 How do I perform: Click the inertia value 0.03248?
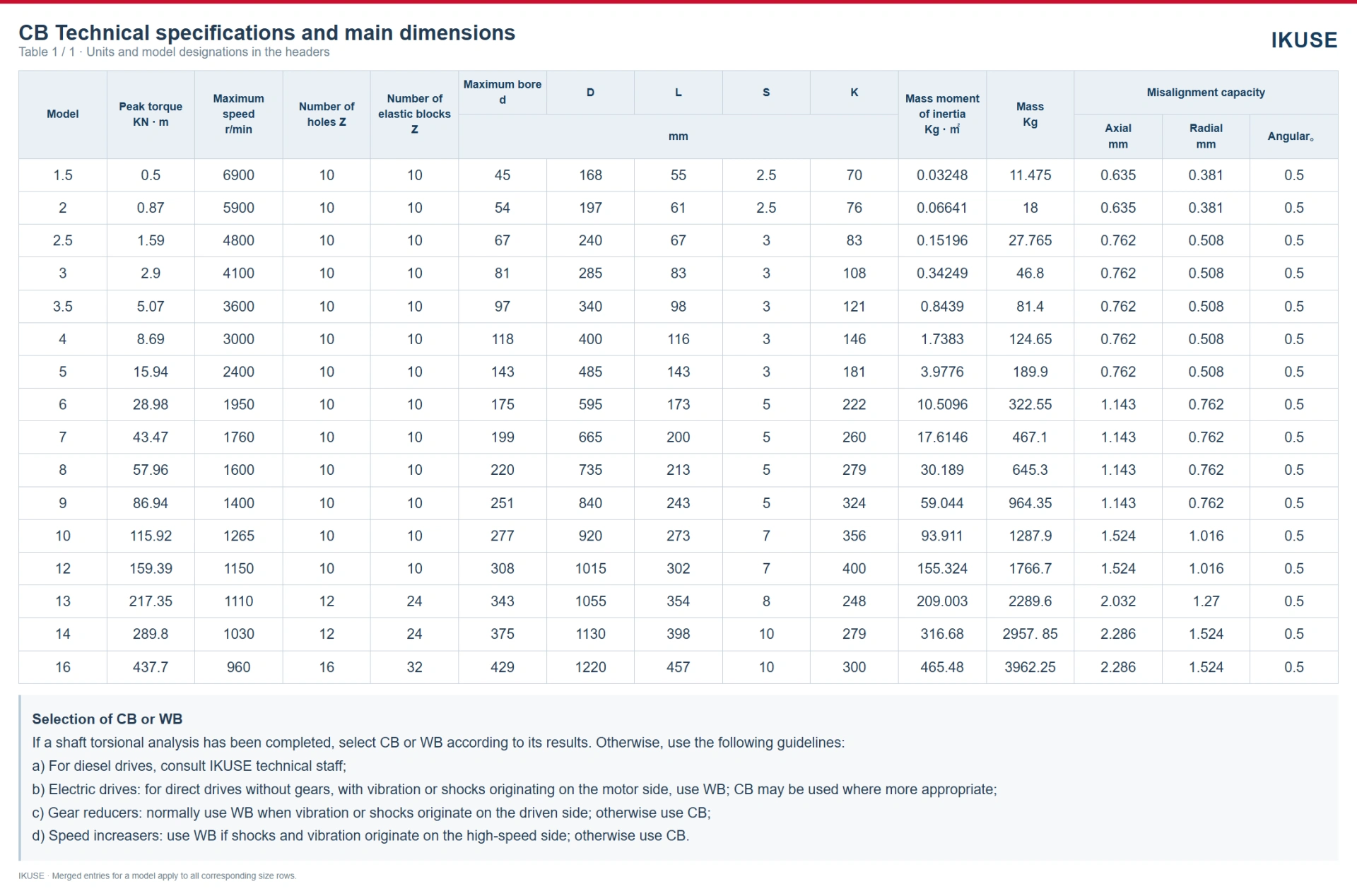pos(942,175)
